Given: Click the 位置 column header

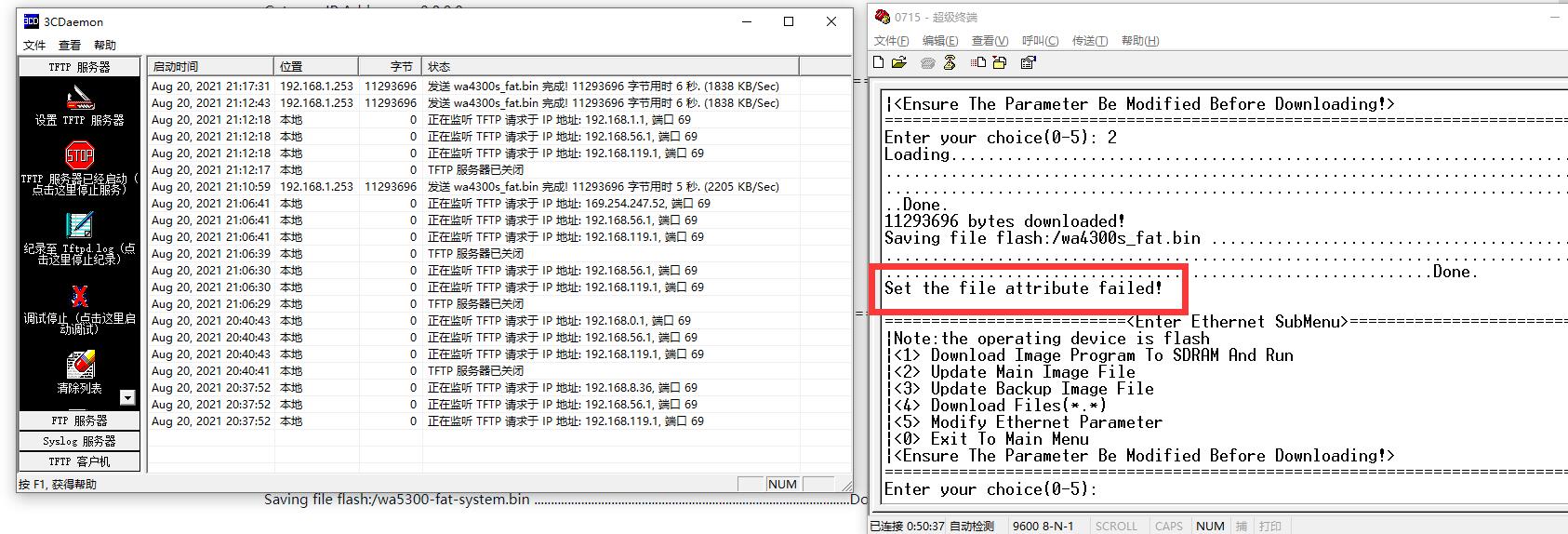Looking at the screenshot, I should [x=316, y=67].
